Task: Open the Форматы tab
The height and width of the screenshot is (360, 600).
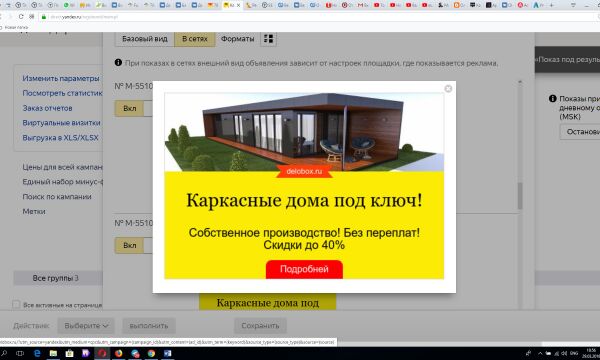Action: click(237, 39)
